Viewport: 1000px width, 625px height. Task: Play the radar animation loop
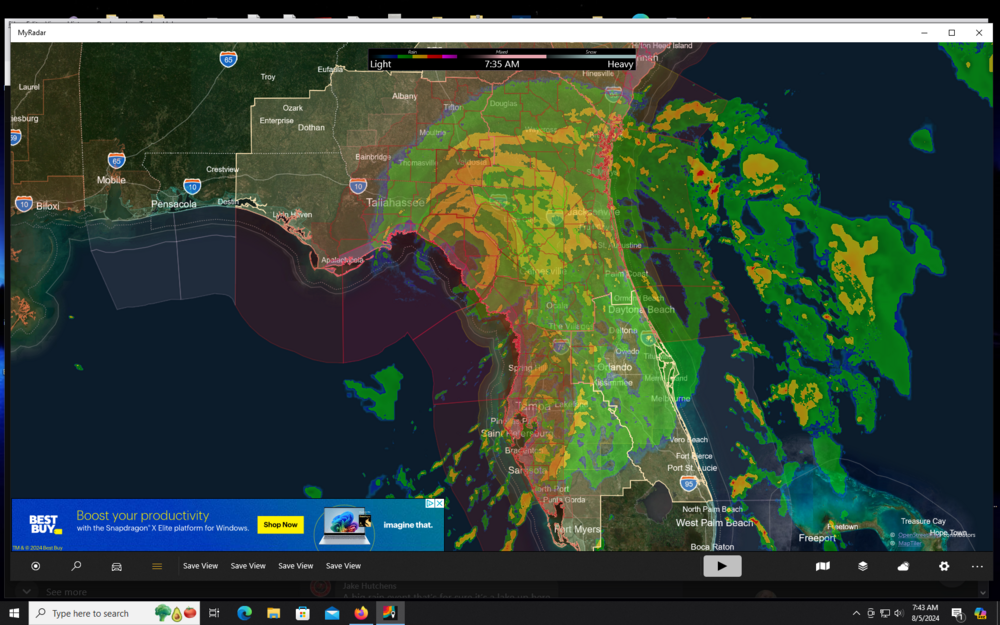tap(722, 566)
